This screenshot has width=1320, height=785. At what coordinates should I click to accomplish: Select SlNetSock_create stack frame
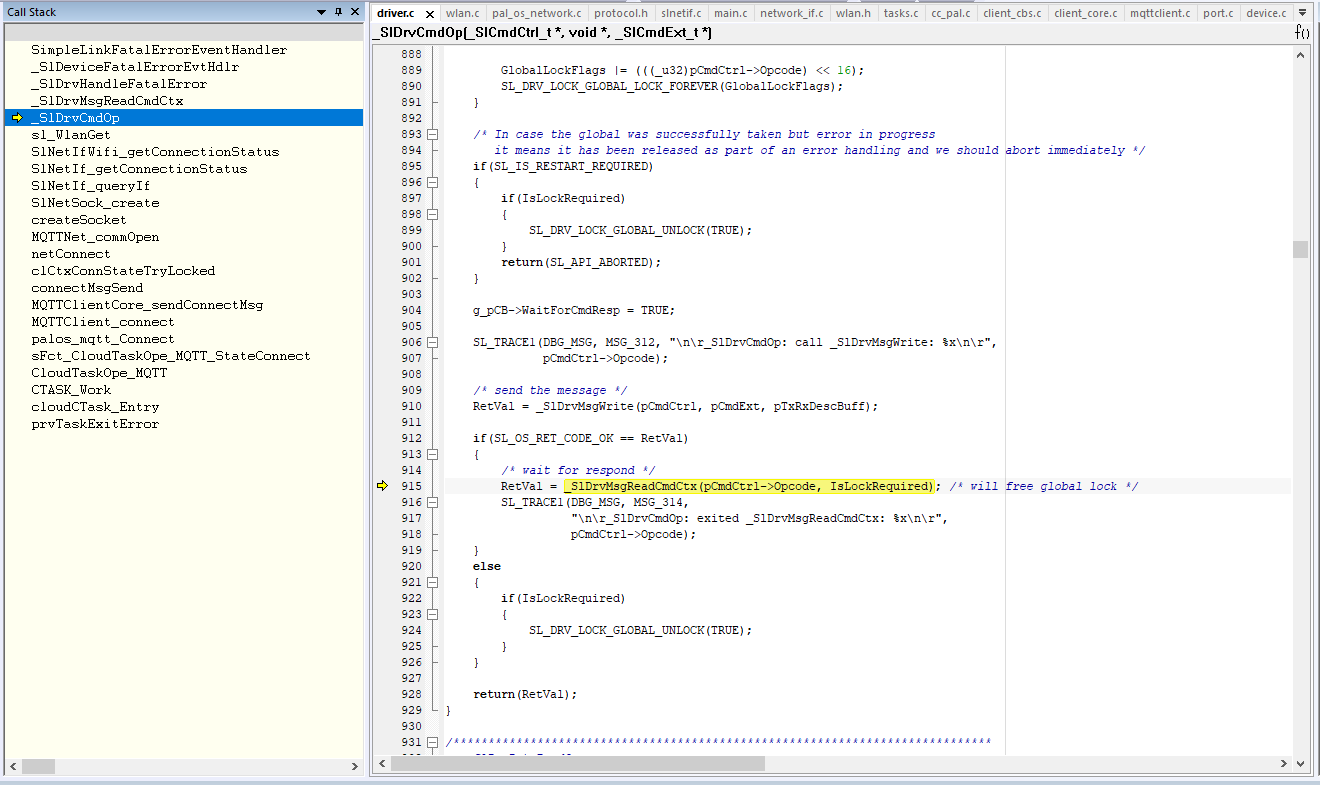[95, 203]
